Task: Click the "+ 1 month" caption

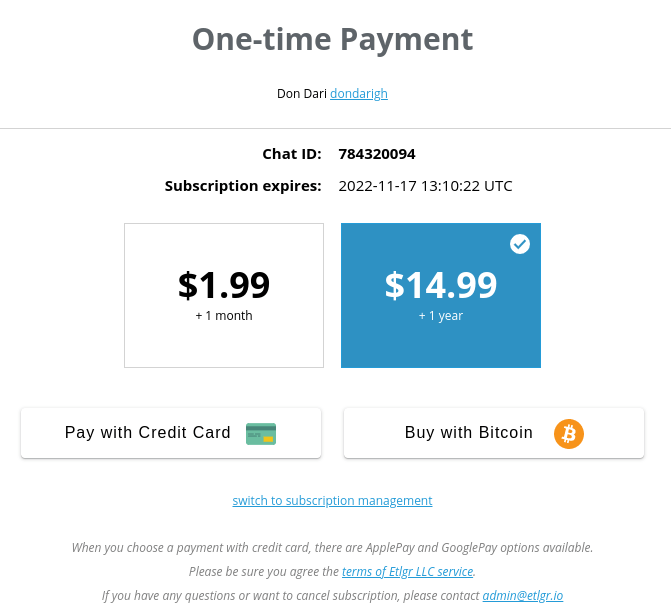Action: tap(224, 316)
